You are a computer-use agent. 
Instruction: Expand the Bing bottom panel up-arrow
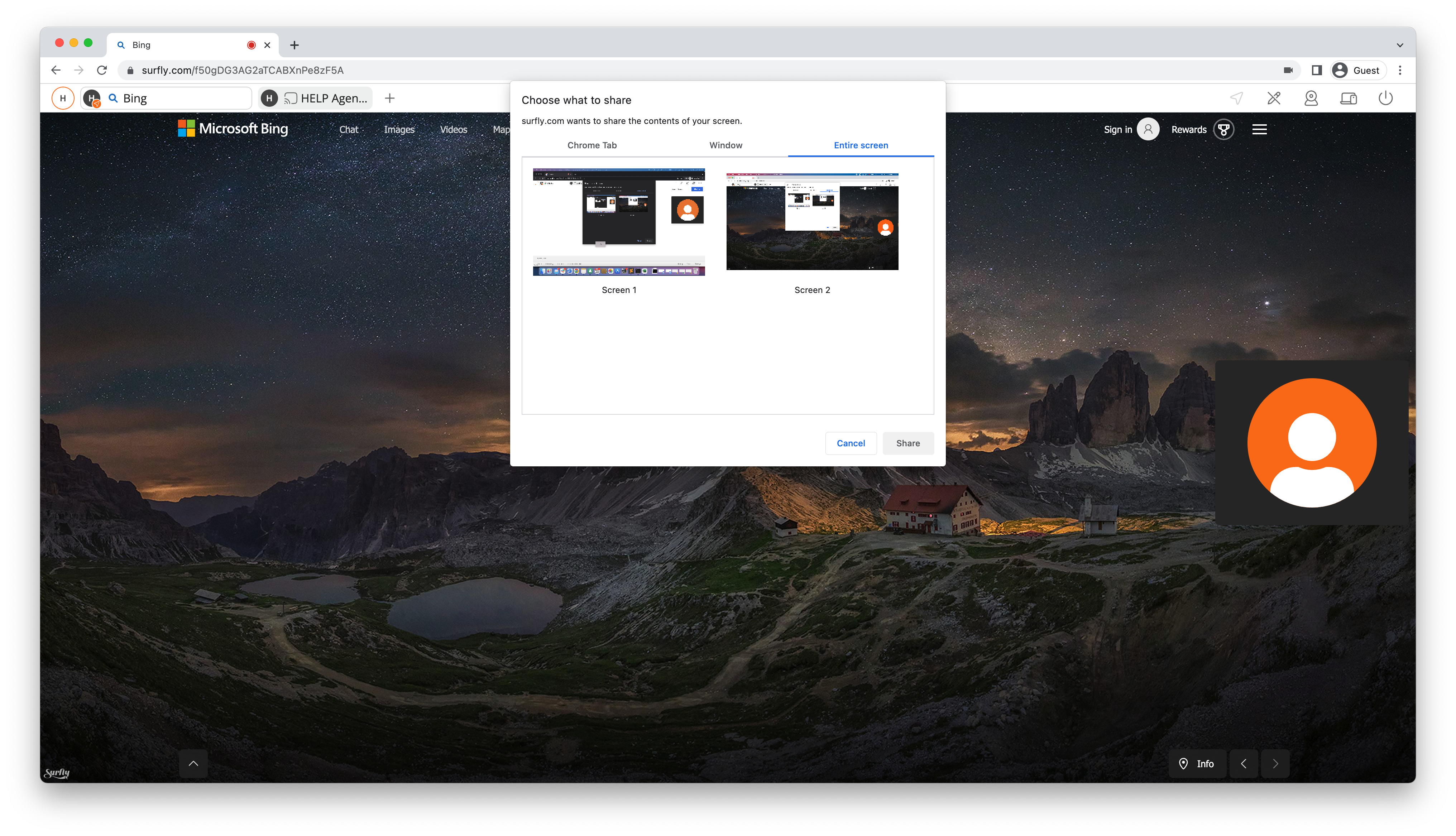[193, 763]
